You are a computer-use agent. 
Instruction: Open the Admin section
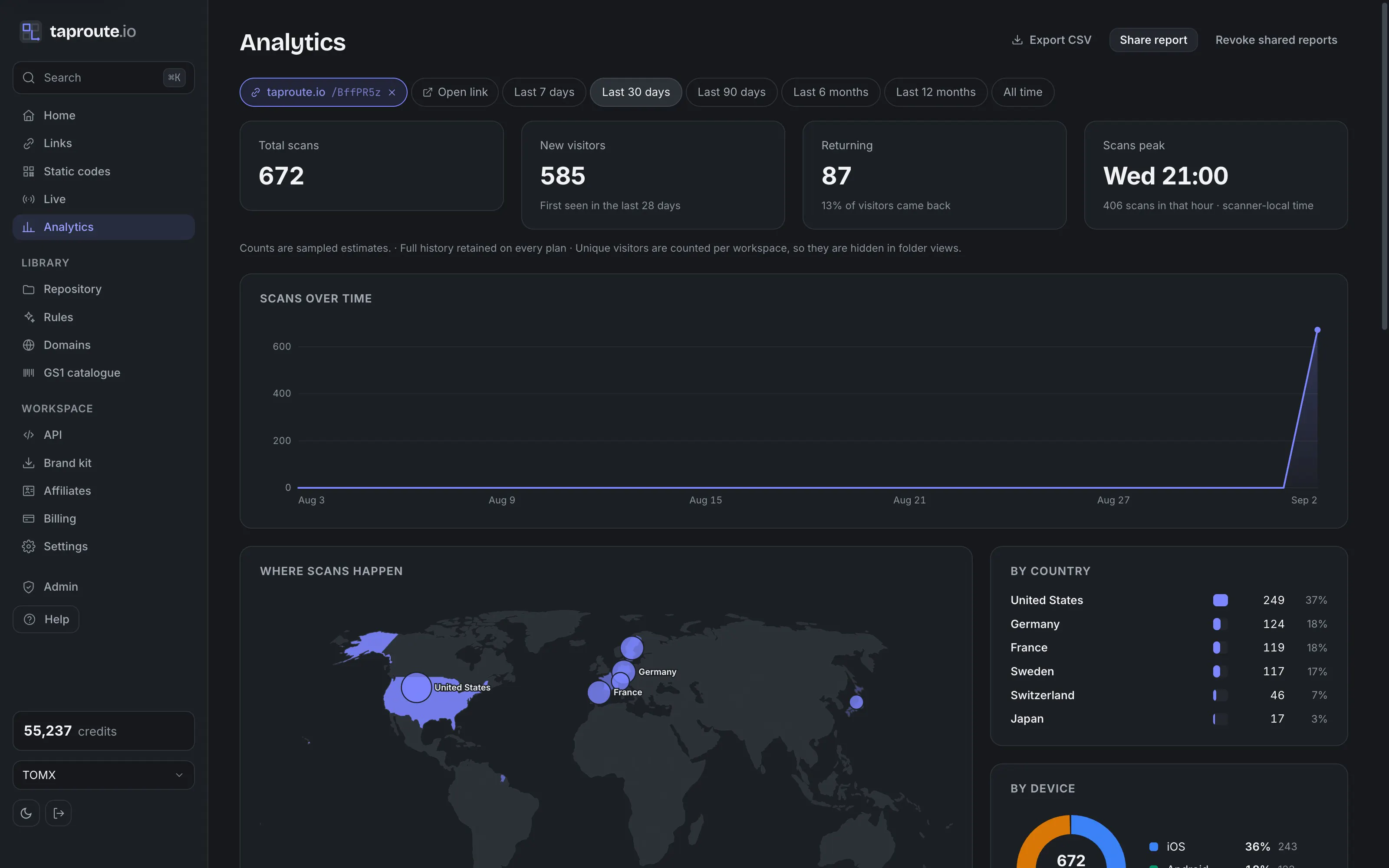(103, 587)
